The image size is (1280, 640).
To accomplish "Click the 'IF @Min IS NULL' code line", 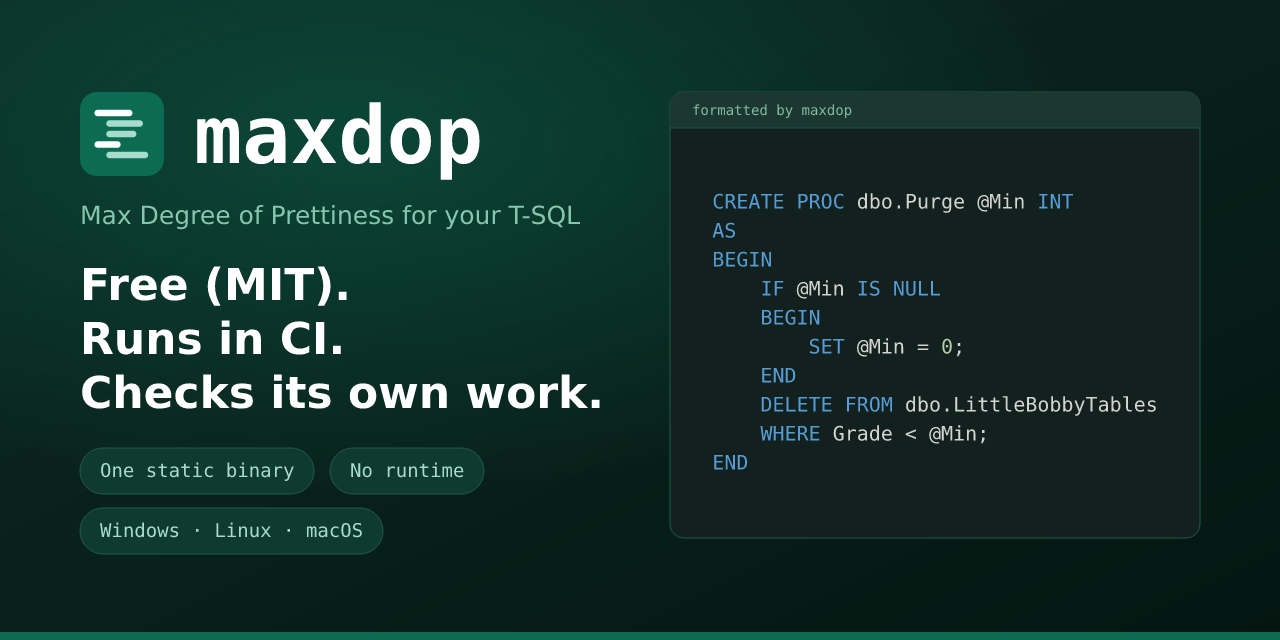I will (x=850, y=289).
